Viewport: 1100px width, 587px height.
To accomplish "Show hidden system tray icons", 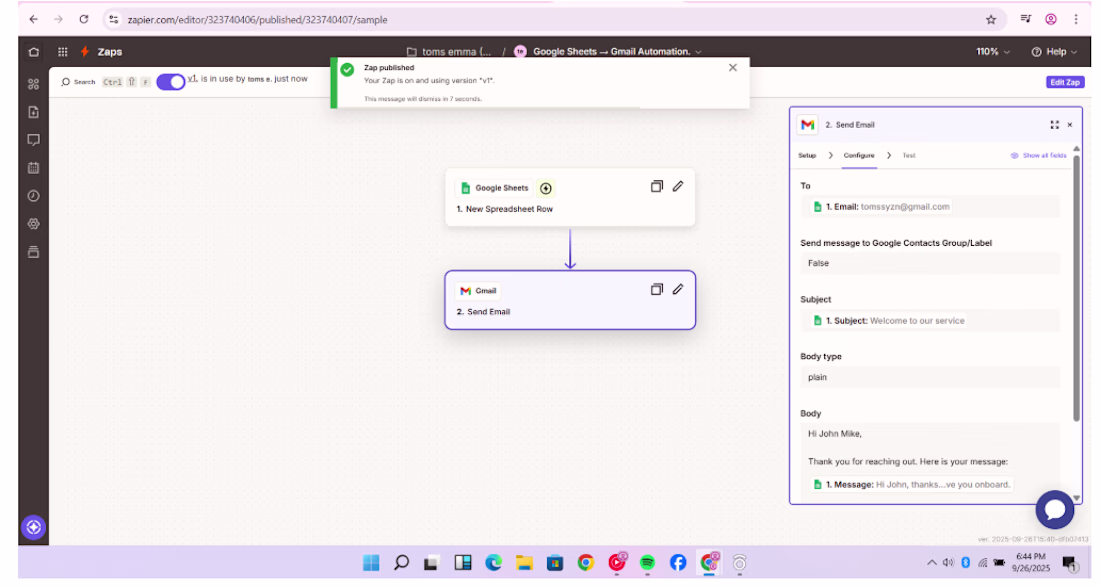I will coord(932,562).
